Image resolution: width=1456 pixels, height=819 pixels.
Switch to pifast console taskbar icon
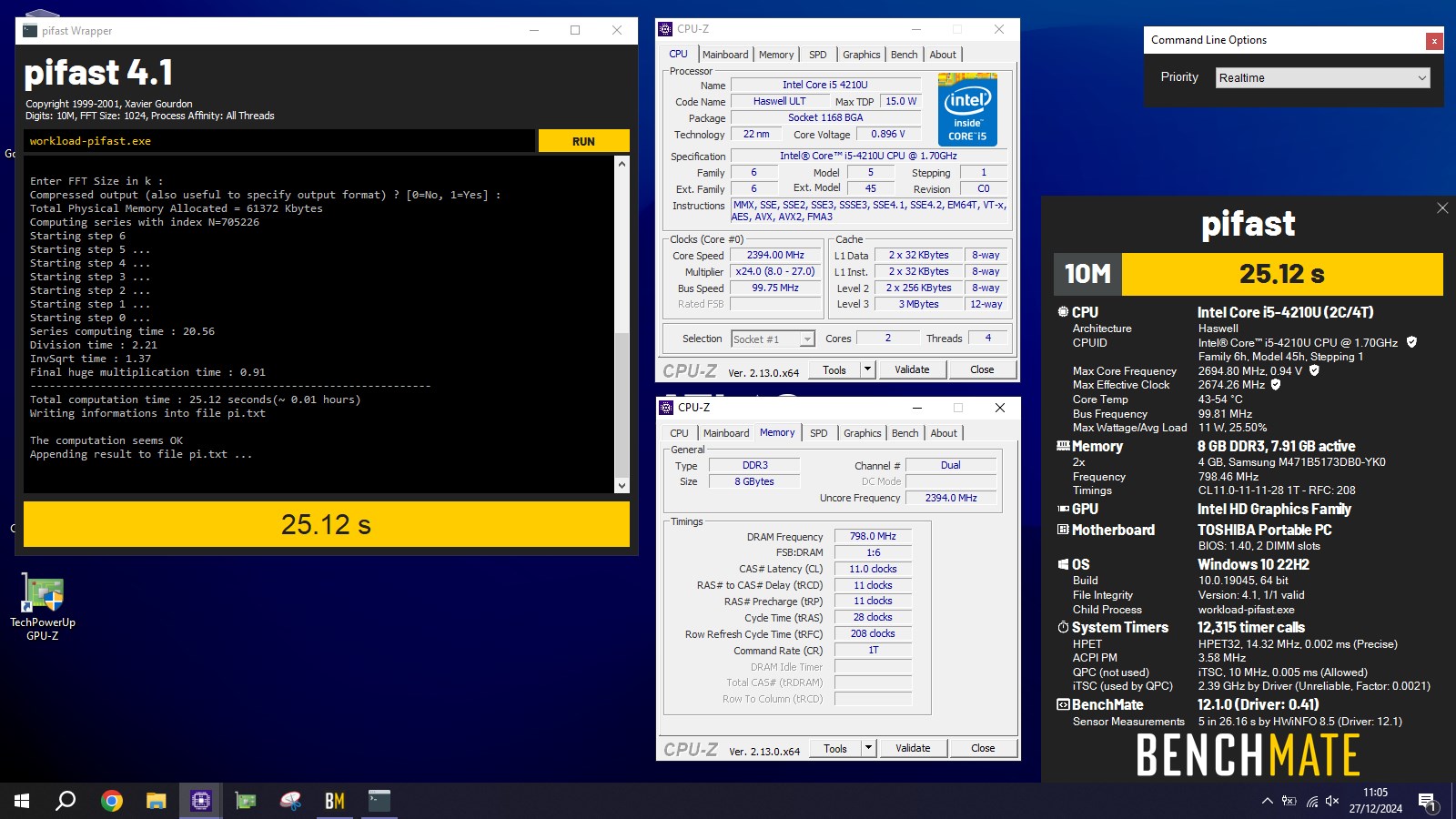379,801
